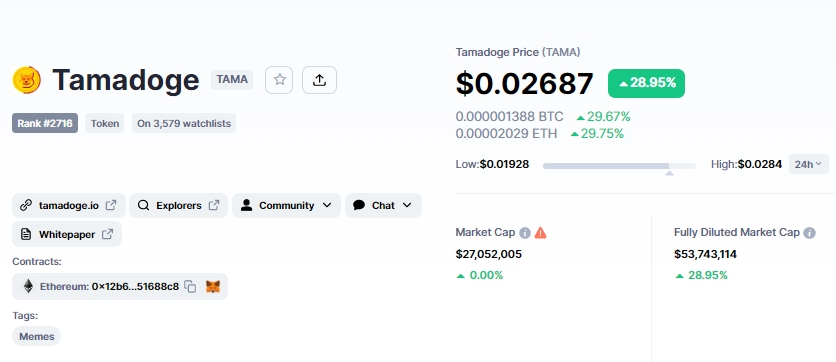Click the low-high price range bar
The height and width of the screenshot is (362, 836).
[x=619, y=166]
